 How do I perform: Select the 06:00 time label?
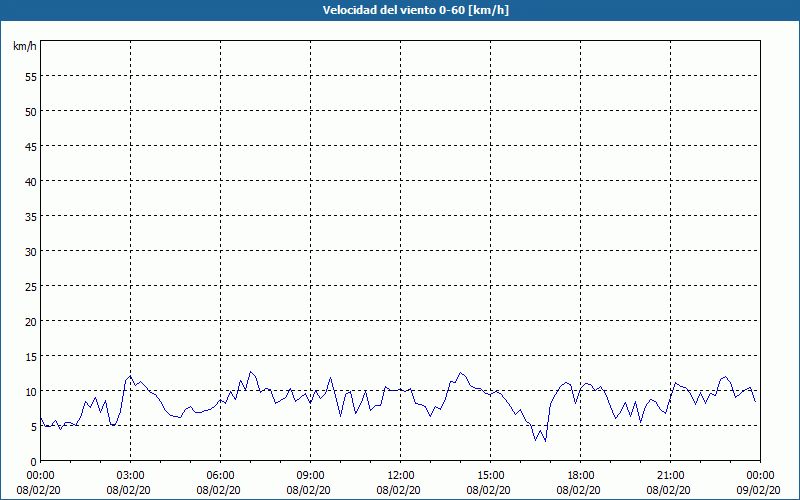pos(220,476)
